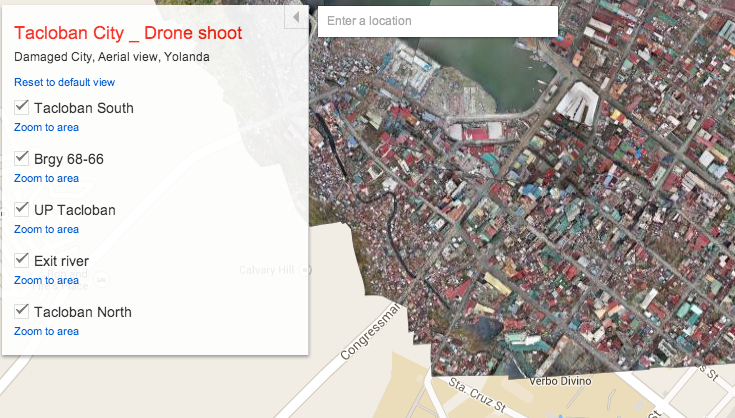Viewport: 735px width, 418px height.
Task: Disable the UP Tacloban layer checkbox
Action: coord(22,209)
